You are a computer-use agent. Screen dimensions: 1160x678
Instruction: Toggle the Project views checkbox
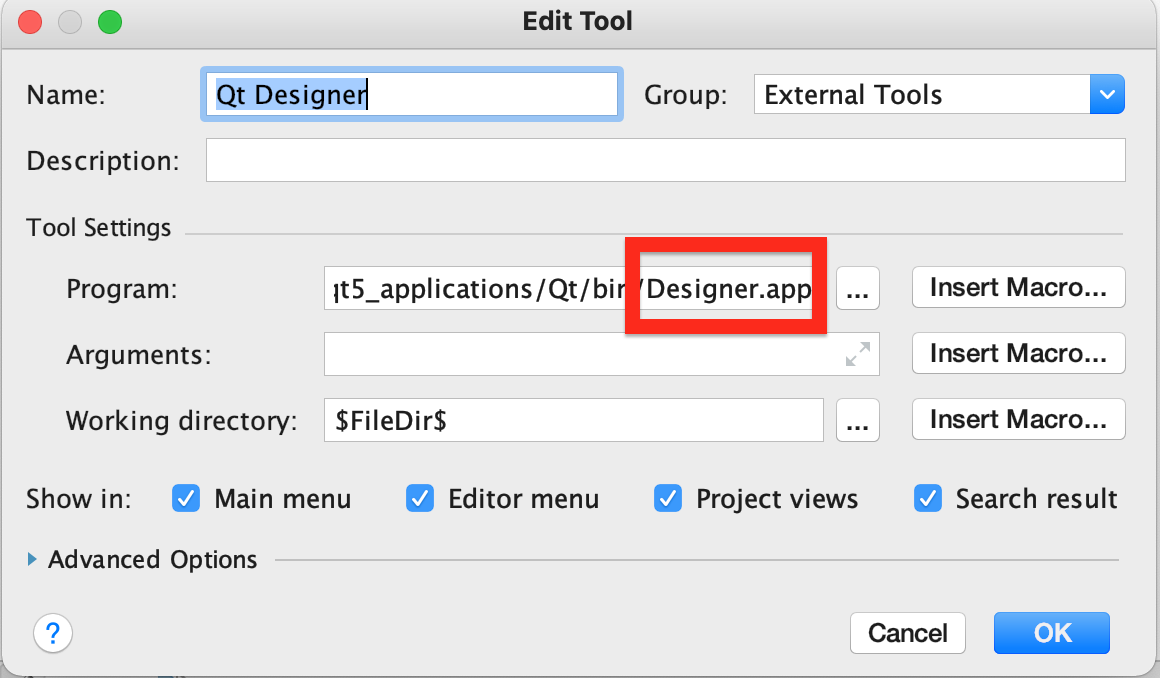point(667,499)
